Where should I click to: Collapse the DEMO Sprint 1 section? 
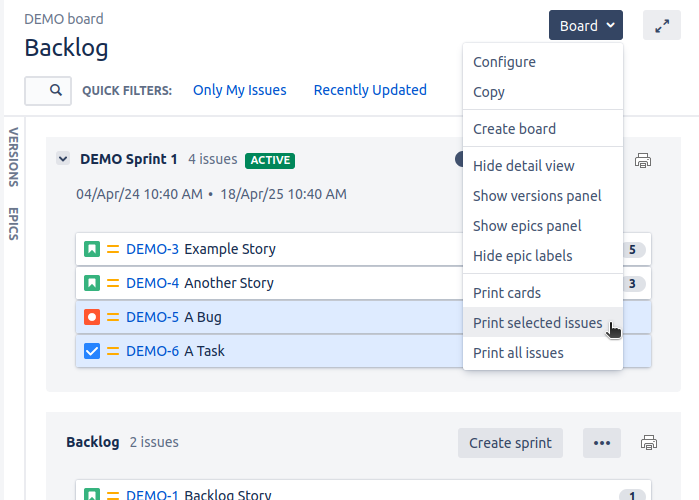63,159
